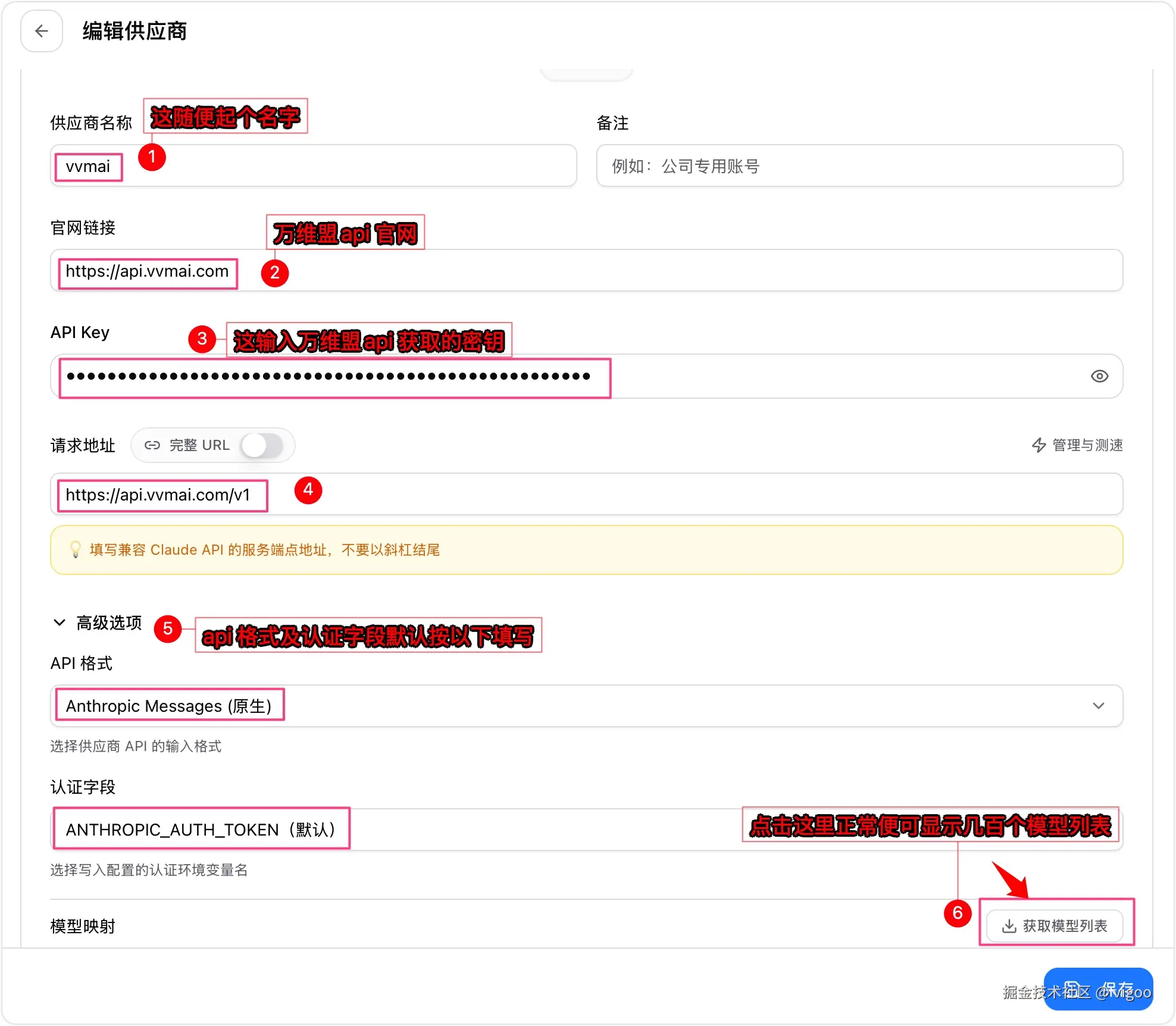1176x1026 pixels.
Task: Click the back arrow beside 编辑供应商
Action: (41, 31)
